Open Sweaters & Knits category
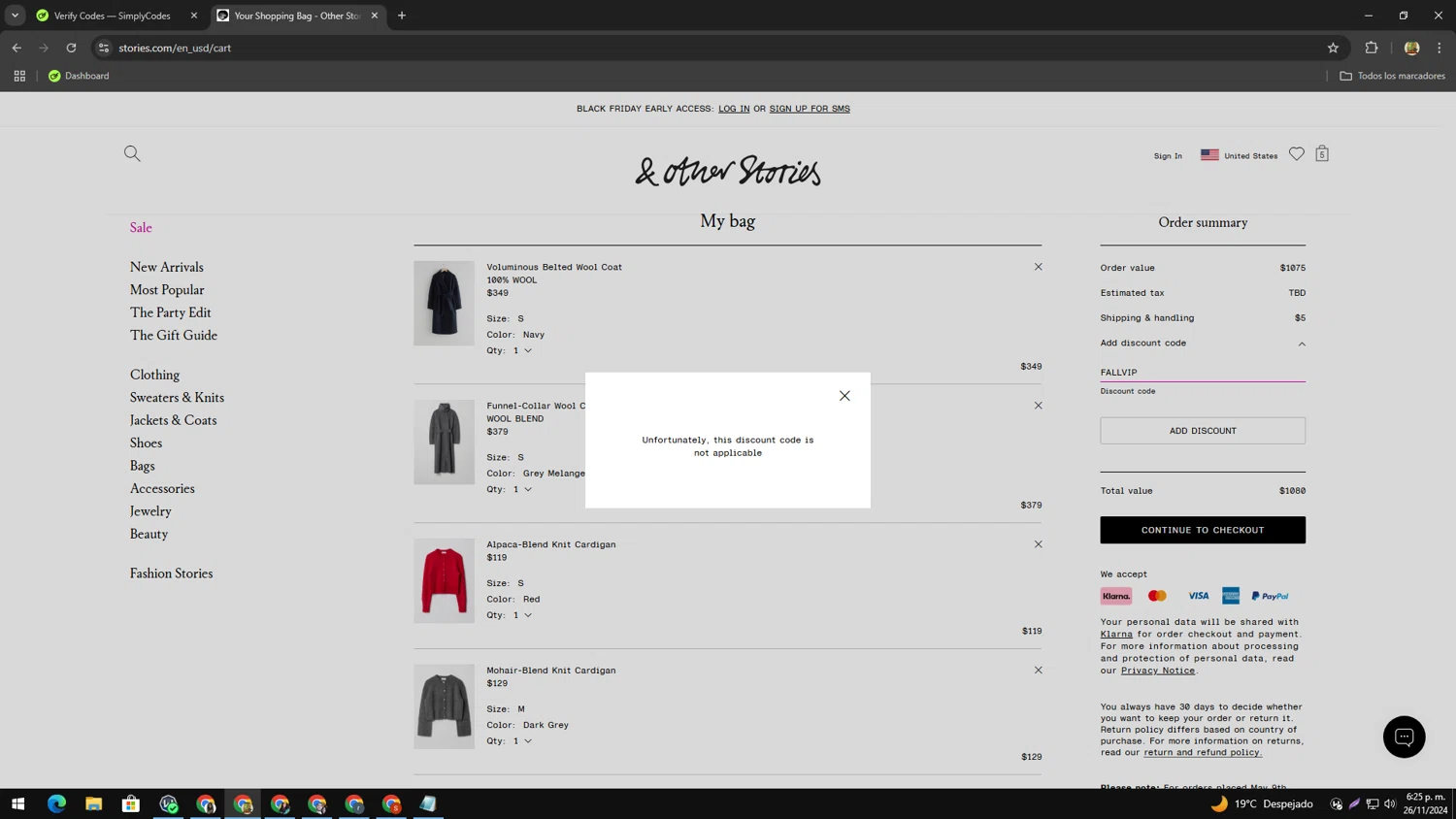 (177, 397)
